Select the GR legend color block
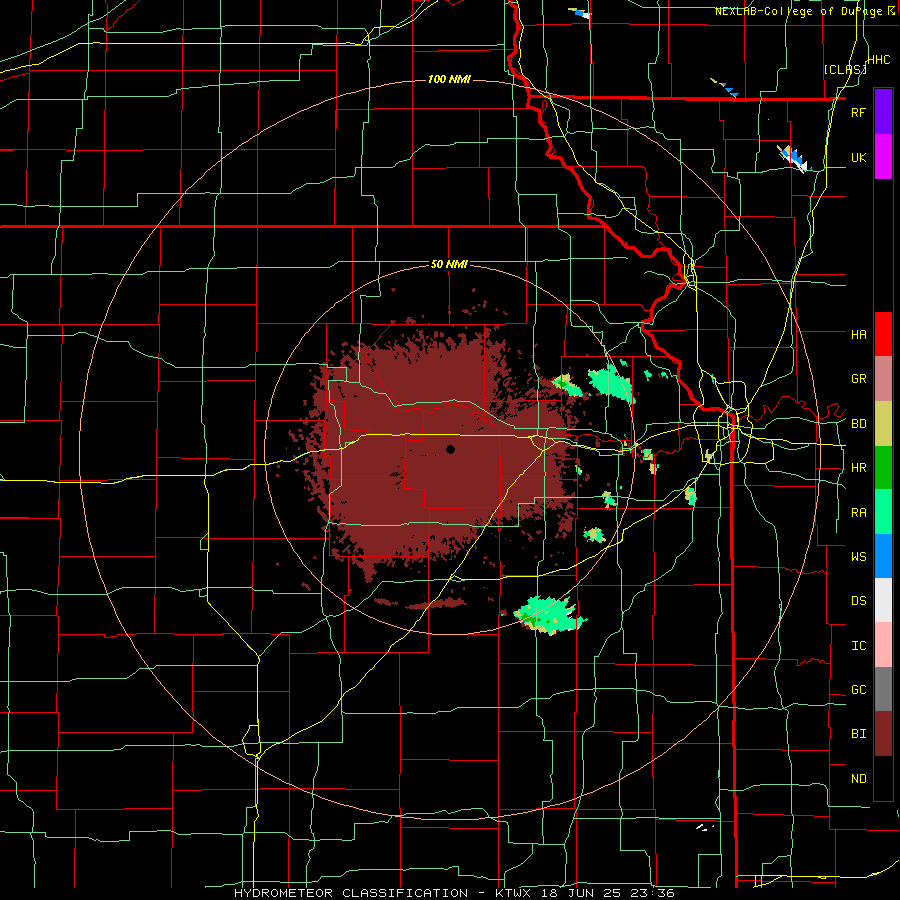900x900 pixels. click(x=883, y=379)
